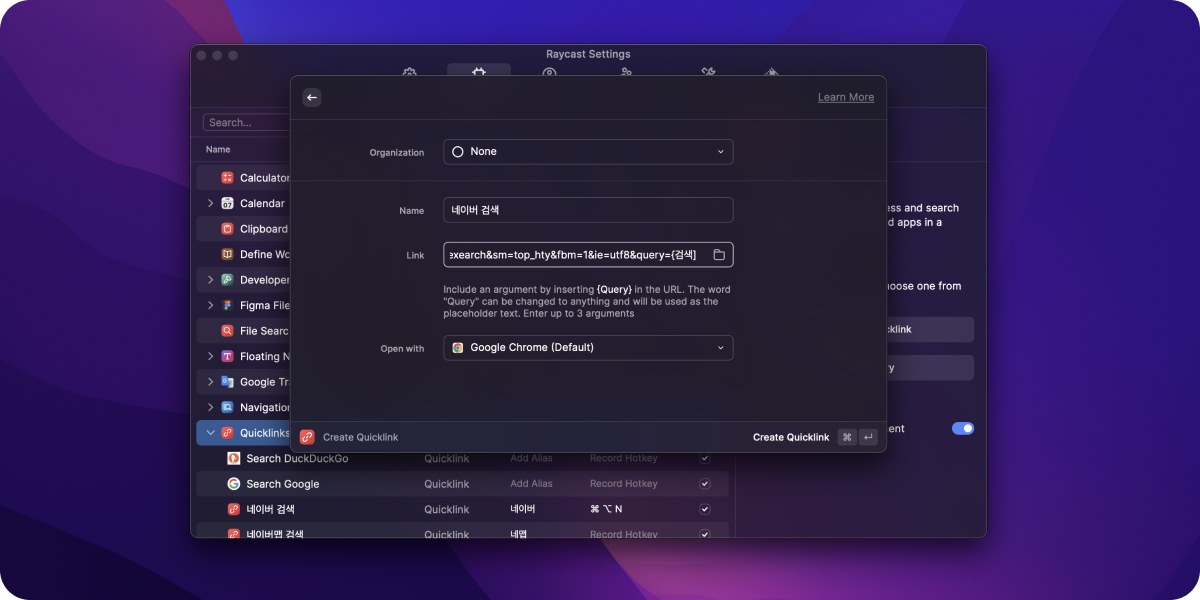Click the File Search extension icon
This screenshot has height=600, width=1200.
pyautogui.click(x=227, y=331)
